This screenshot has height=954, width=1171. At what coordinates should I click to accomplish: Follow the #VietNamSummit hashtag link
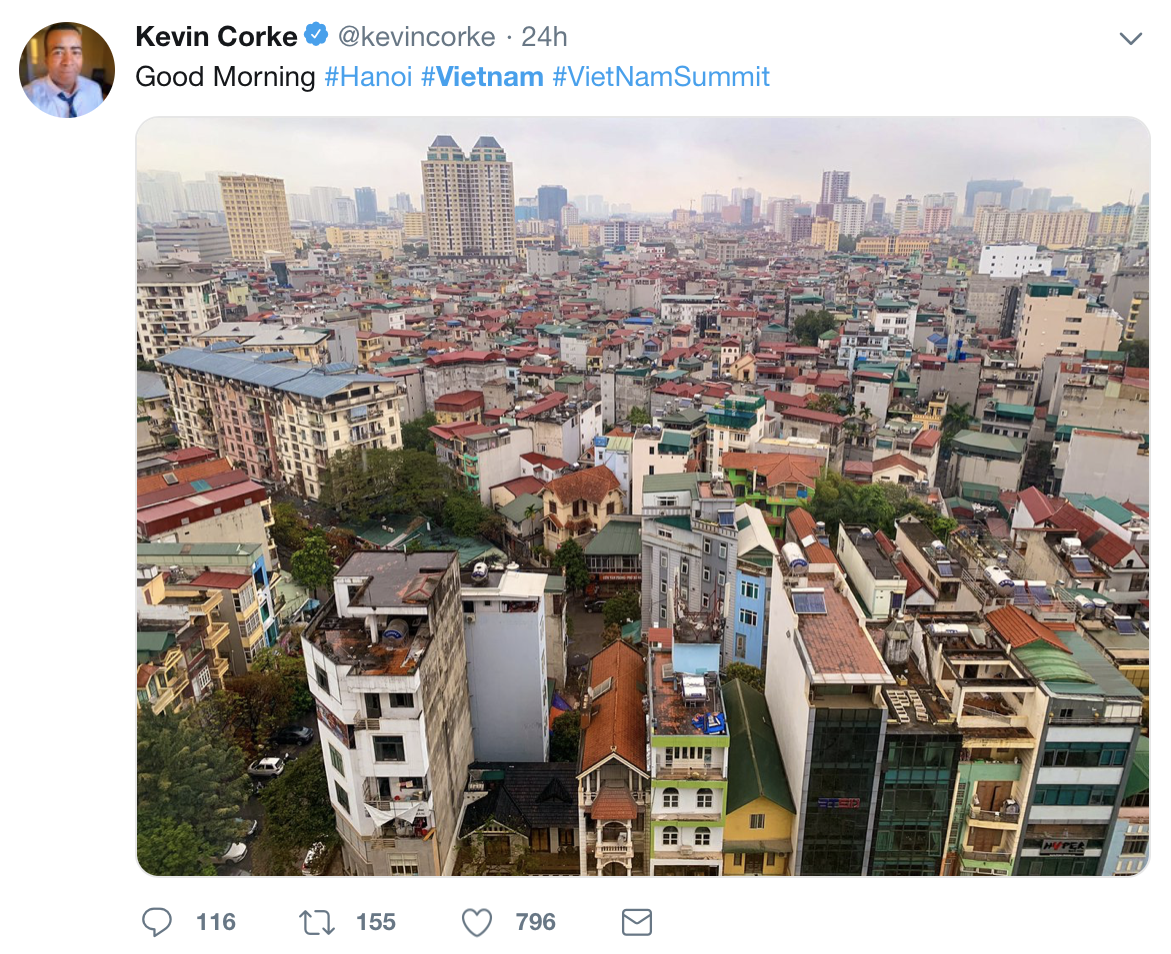pos(661,77)
